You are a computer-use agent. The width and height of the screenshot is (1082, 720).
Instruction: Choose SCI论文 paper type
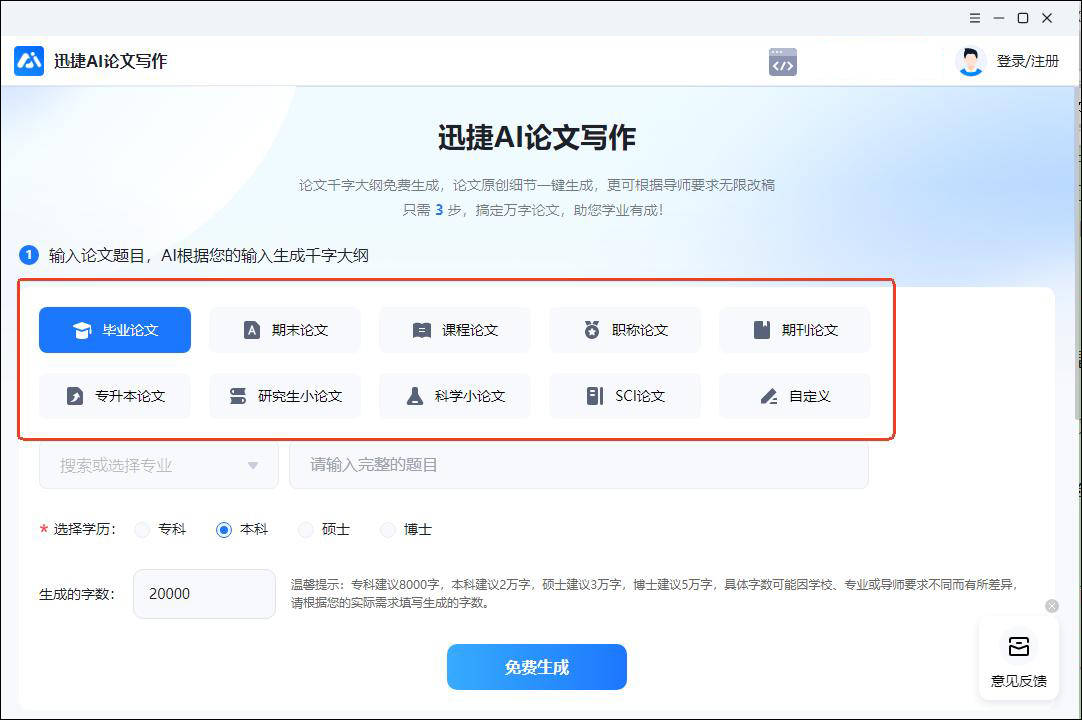625,396
